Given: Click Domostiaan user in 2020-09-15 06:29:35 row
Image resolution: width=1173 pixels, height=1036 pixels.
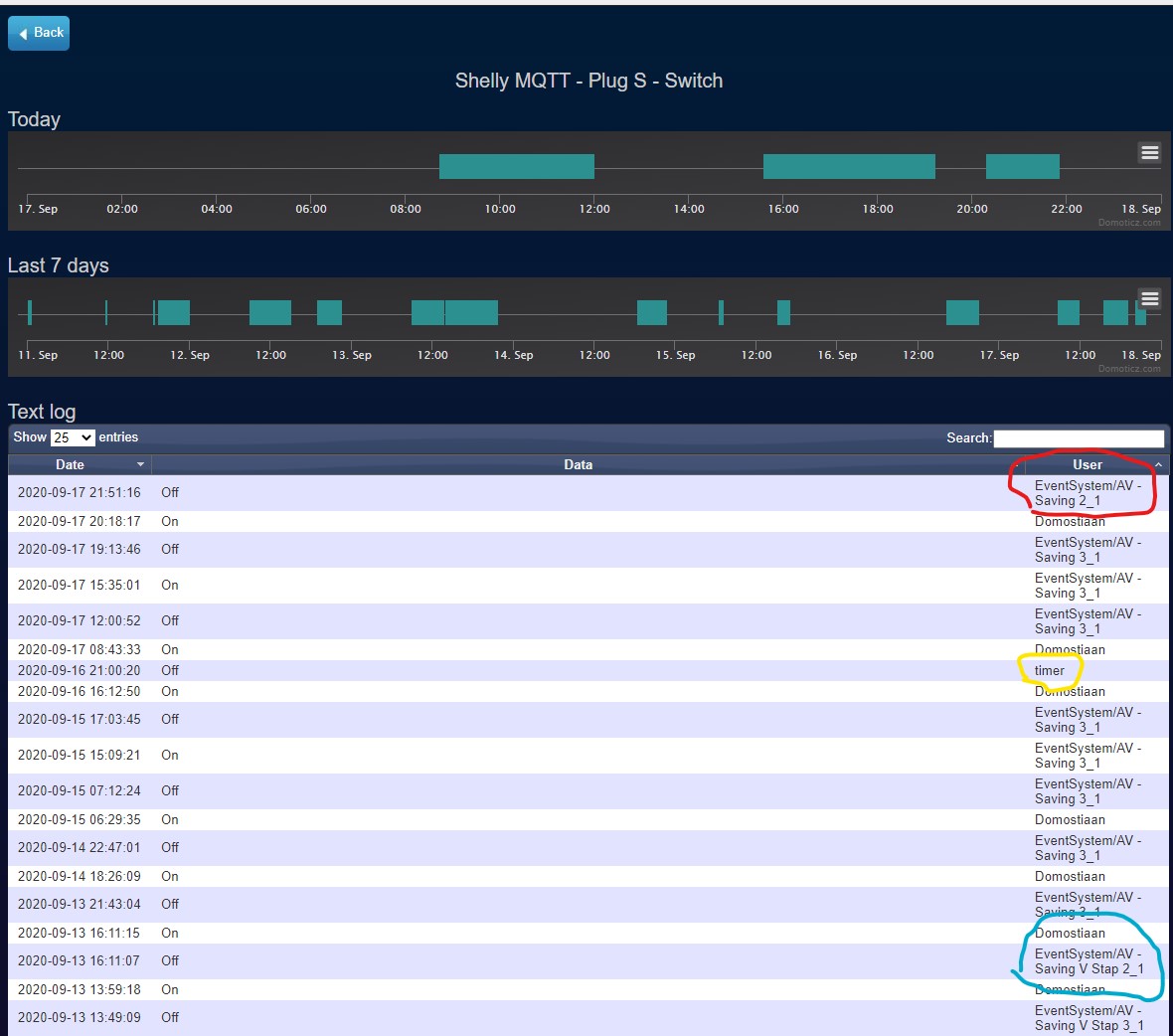Looking at the screenshot, I should [1070, 819].
